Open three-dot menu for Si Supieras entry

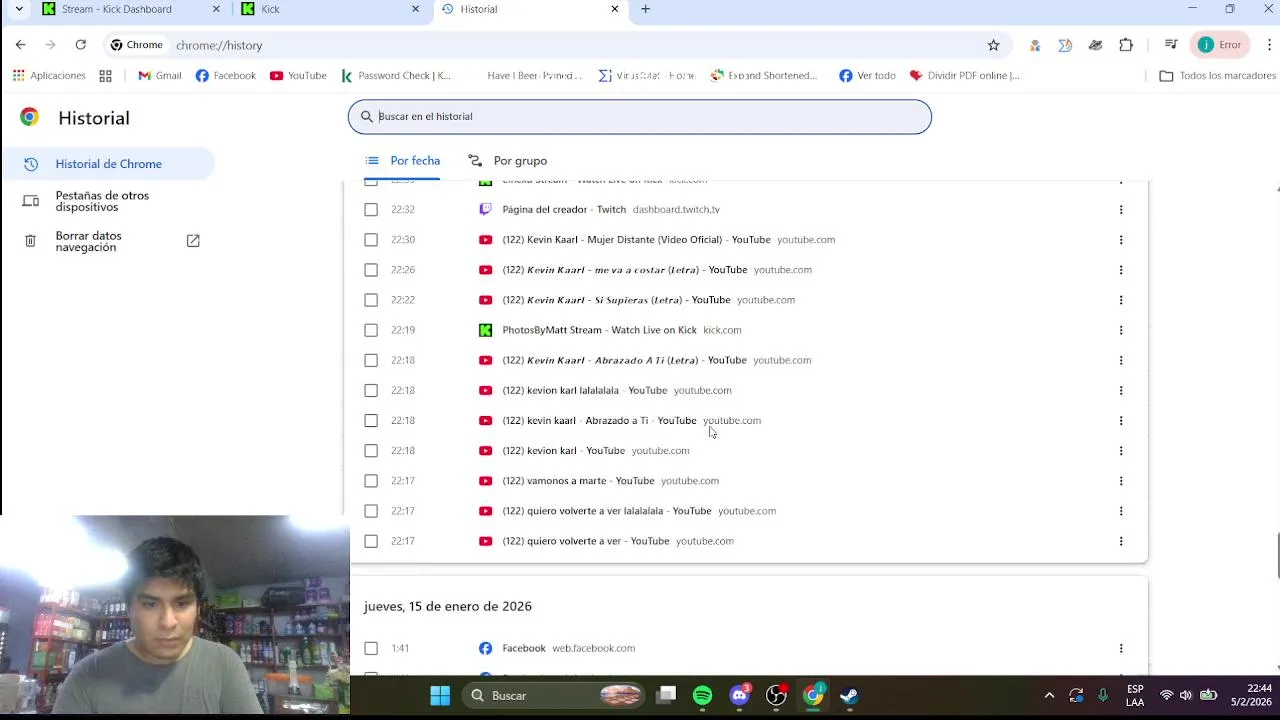coord(1121,300)
